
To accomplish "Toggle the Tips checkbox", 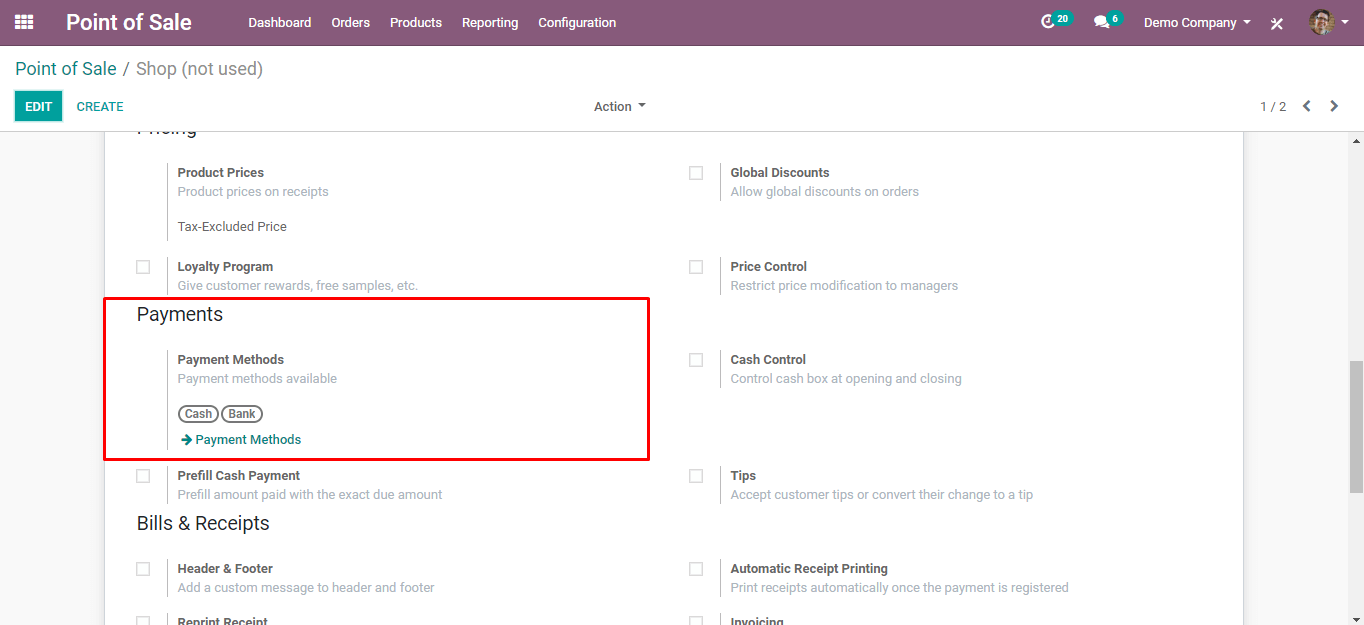I will [696, 476].
